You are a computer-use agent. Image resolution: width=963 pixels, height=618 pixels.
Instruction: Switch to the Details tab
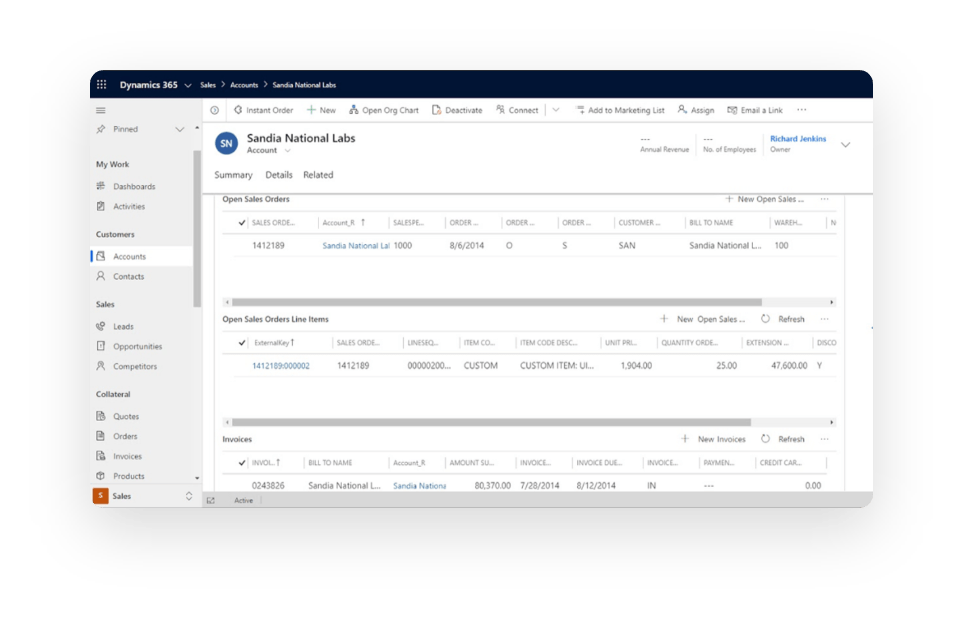point(279,175)
